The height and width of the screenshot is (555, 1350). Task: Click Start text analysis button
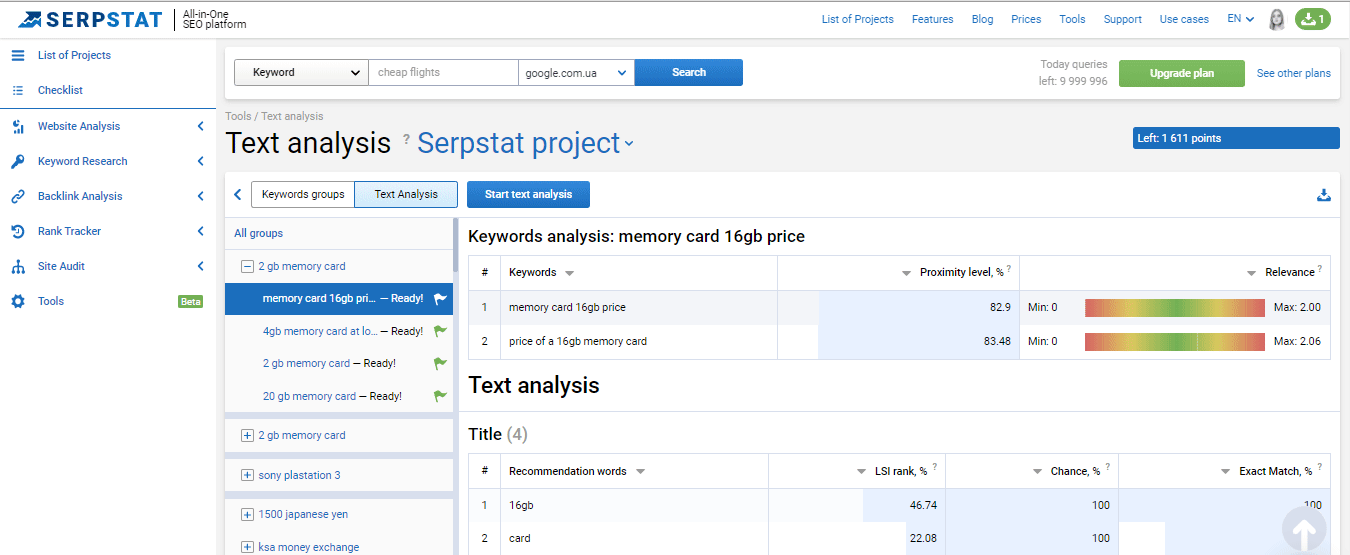[528, 194]
